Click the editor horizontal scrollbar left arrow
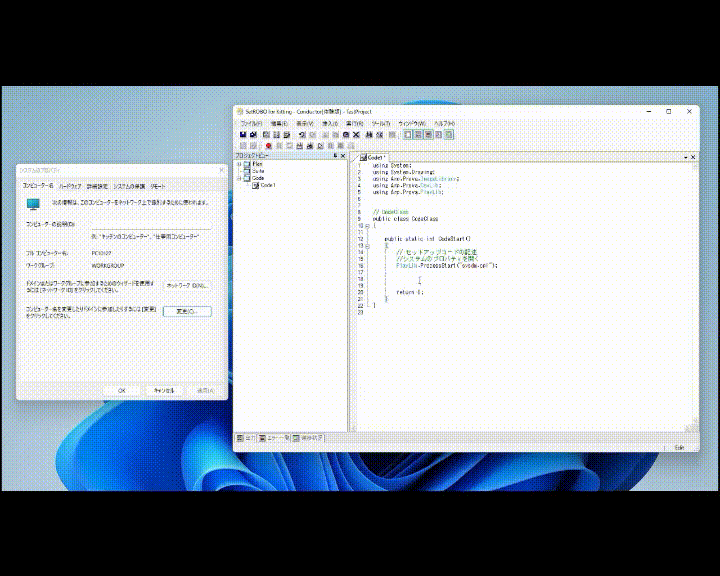Image resolution: width=720 pixels, height=576 pixels. (354, 429)
